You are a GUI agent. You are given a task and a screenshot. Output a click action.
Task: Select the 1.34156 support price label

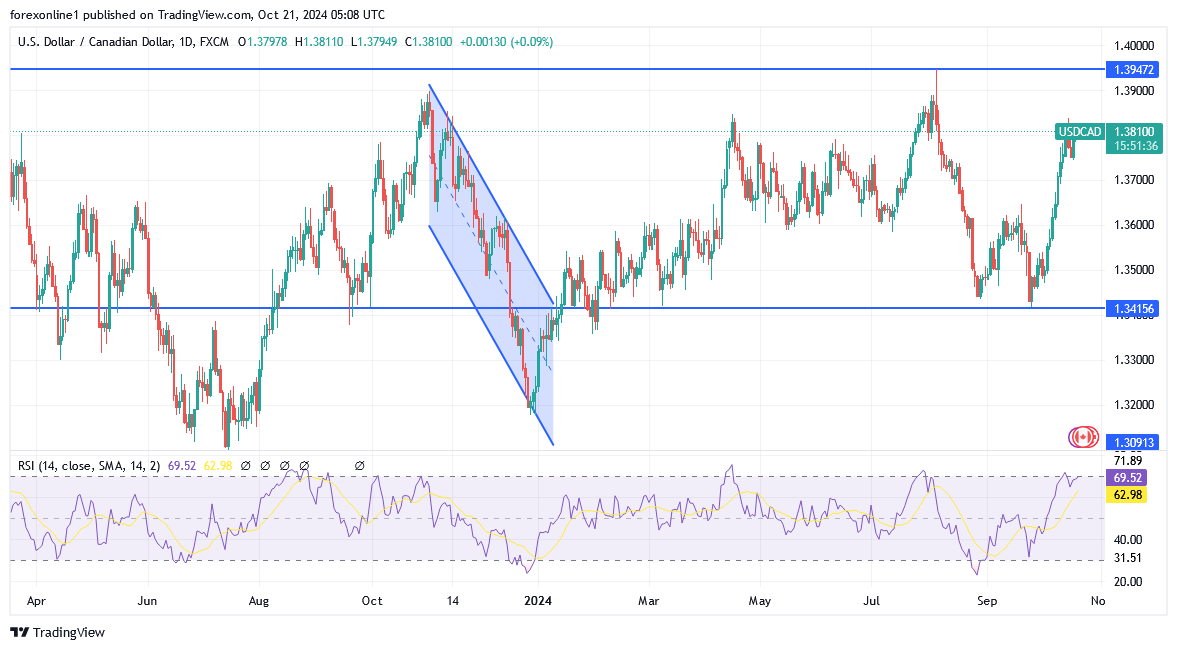[x=1132, y=308]
